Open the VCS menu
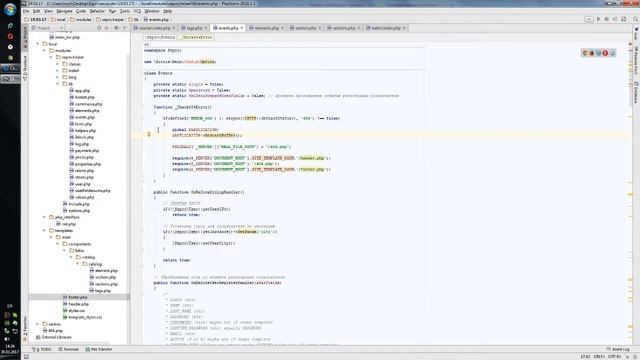 pyautogui.click(x=137, y=11)
